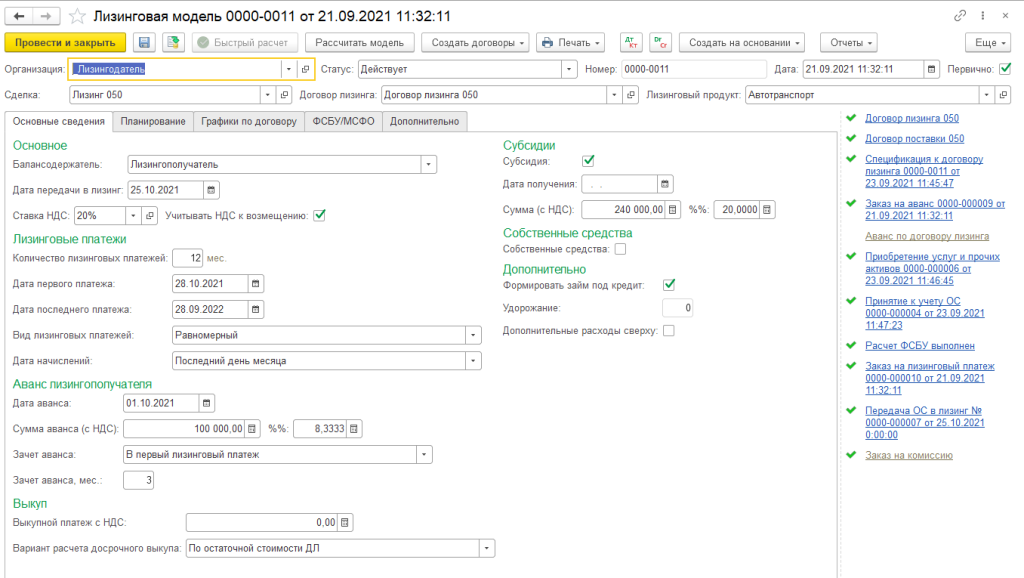The image size is (1024, 578).
Task: Switch to the Планирование tab
Action: click(153, 121)
